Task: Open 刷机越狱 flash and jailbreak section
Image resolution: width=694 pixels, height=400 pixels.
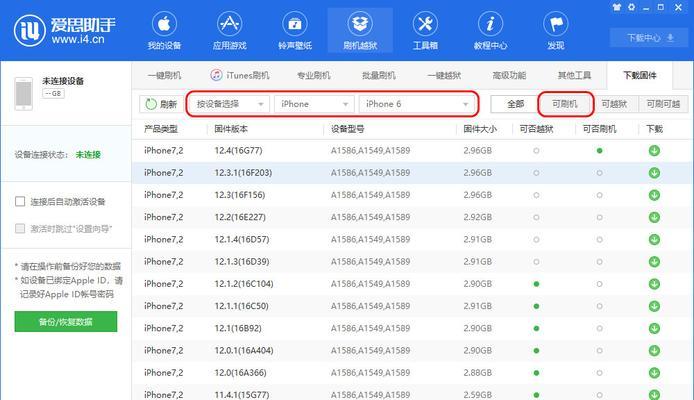Action: (x=360, y=30)
